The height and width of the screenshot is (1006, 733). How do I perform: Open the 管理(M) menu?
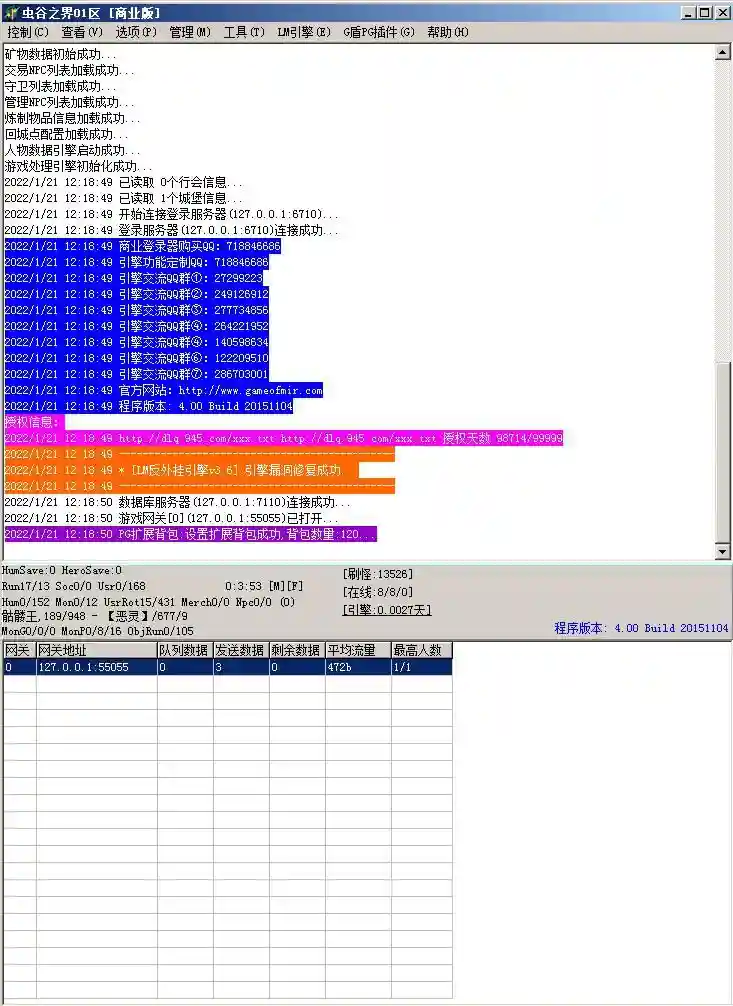coord(190,31)
